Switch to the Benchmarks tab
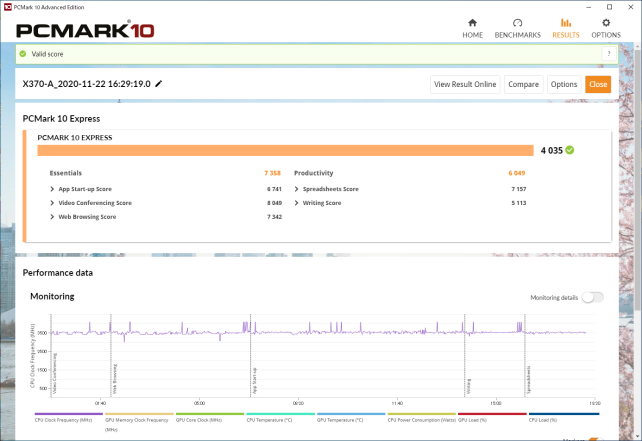 [x=518, y=29]
